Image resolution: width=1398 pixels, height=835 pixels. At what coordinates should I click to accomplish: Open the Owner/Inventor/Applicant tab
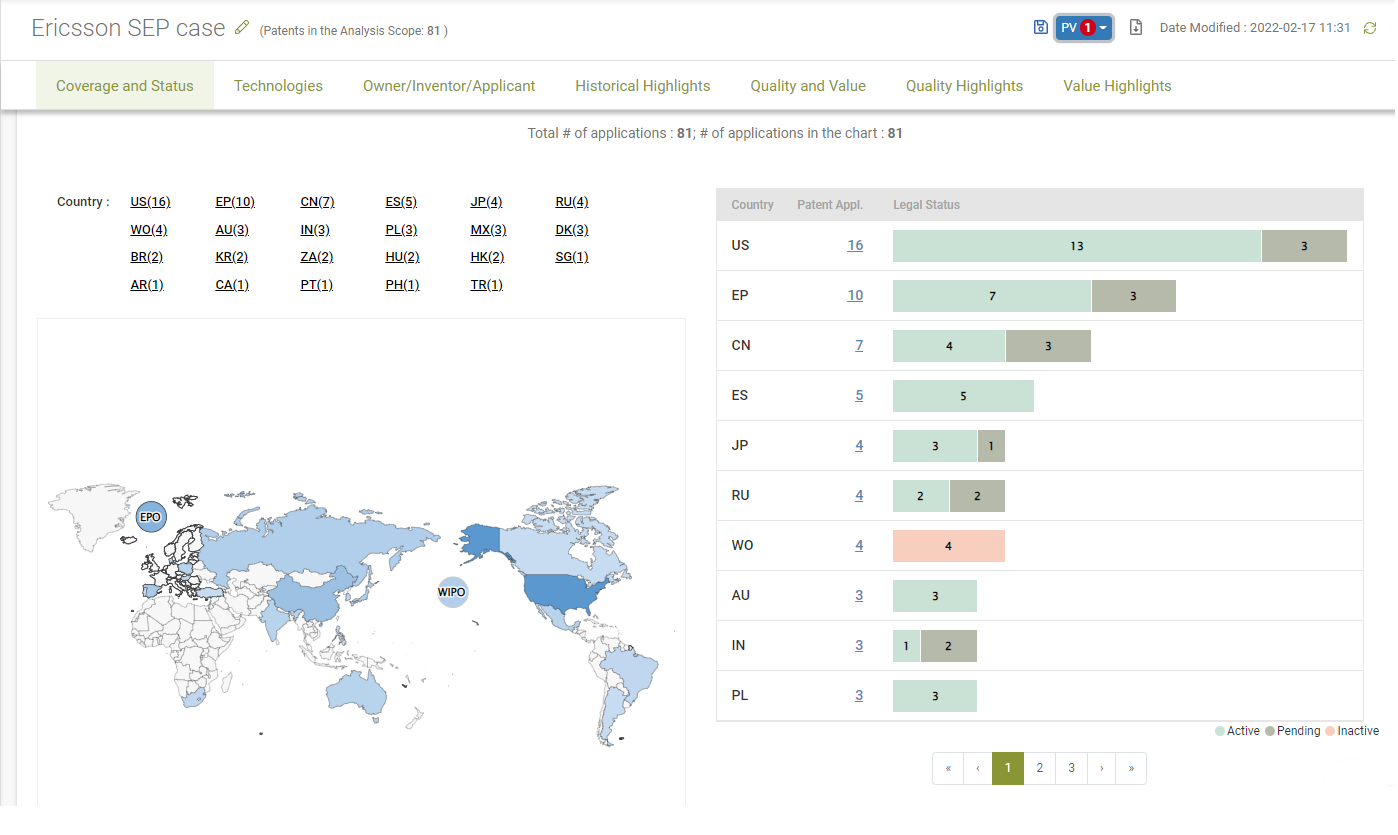coord(449,86)
